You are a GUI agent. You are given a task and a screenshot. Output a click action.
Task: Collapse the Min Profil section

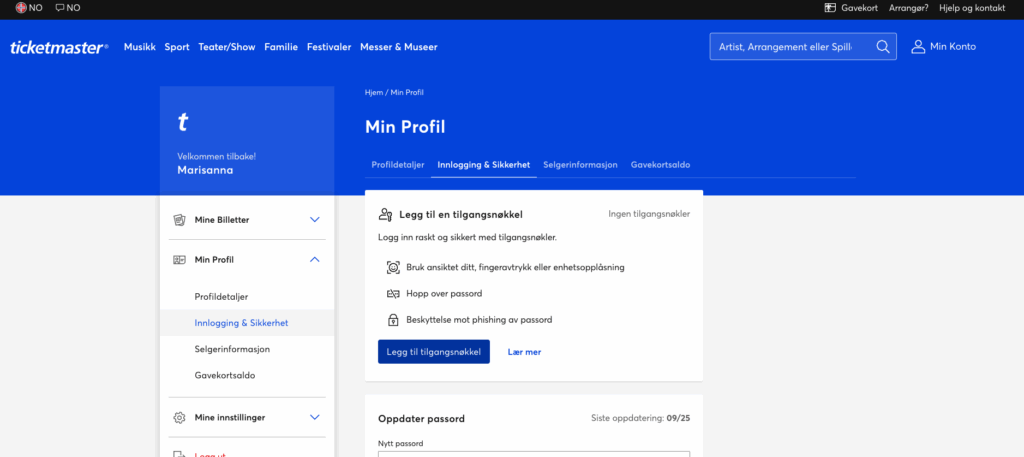point(314,260)
